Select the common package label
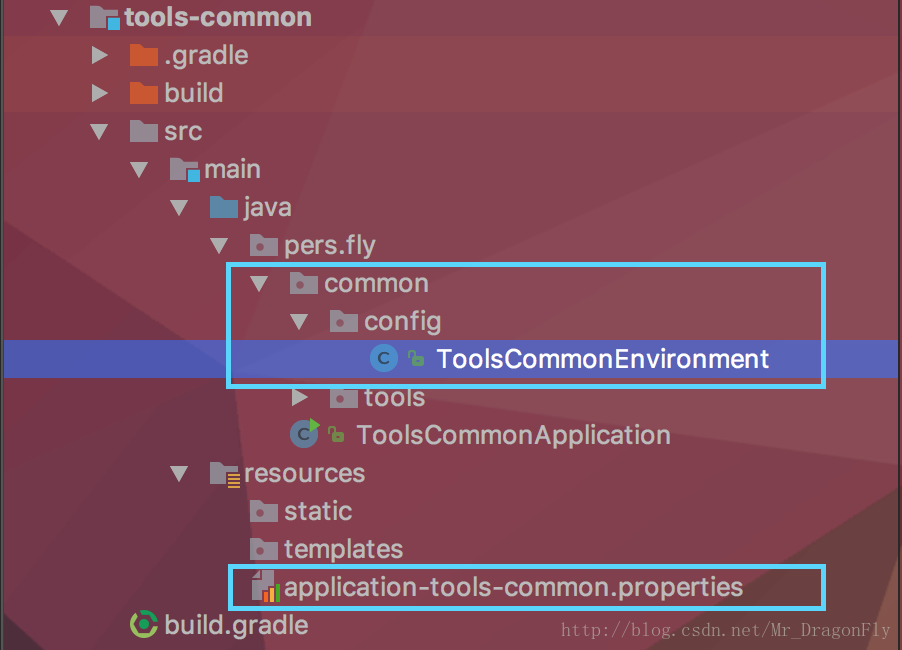This screenshot has width=902, height=650. click(x=376, y=284)
